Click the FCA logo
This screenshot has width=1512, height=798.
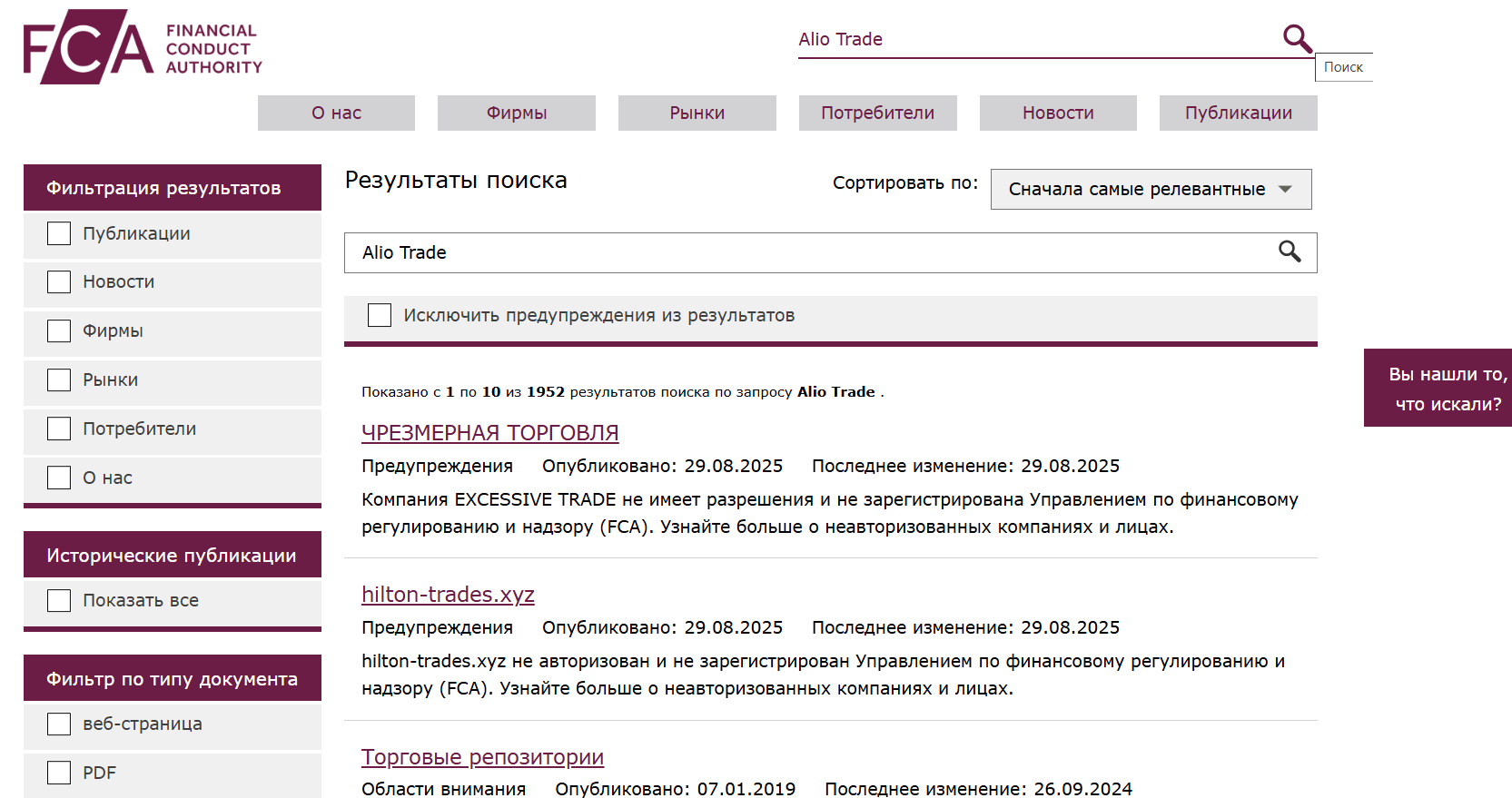[x=143, y=46]
